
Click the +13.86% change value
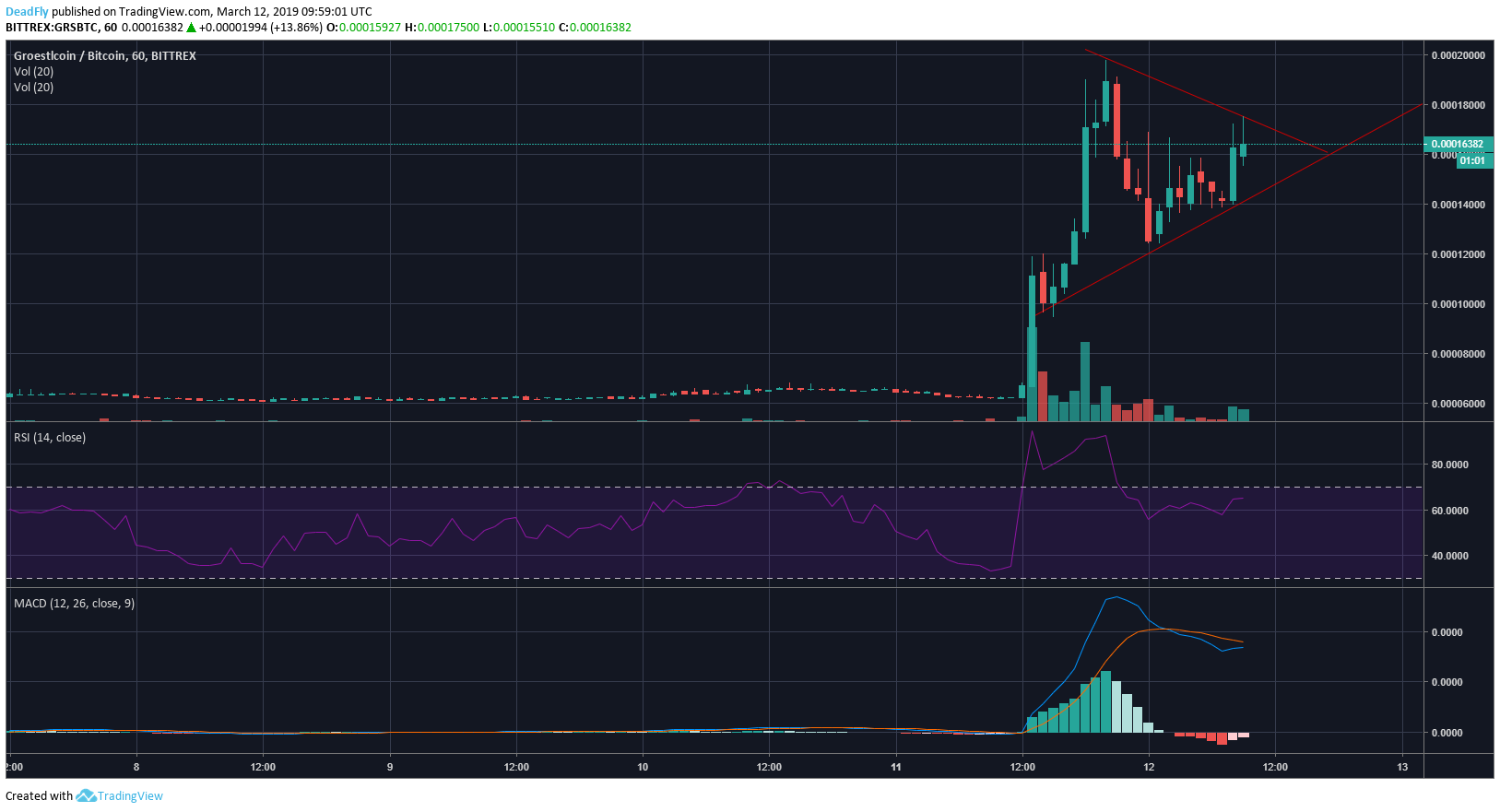point(296,28)
